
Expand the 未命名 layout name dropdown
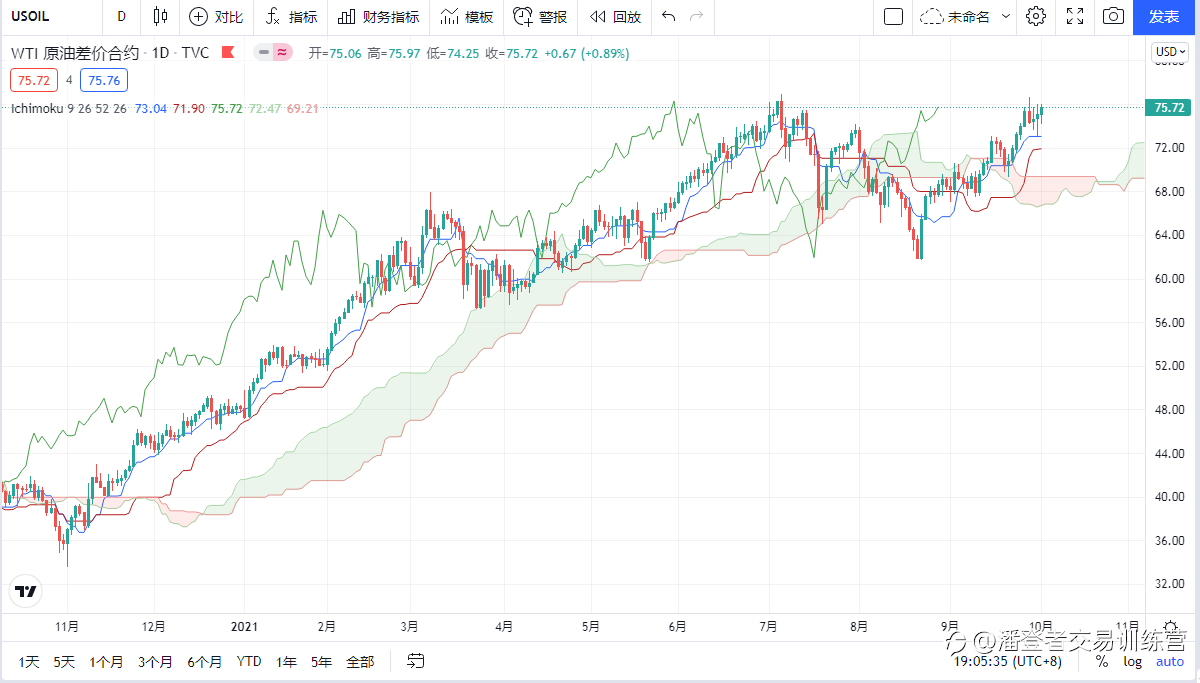point(1006,16)
